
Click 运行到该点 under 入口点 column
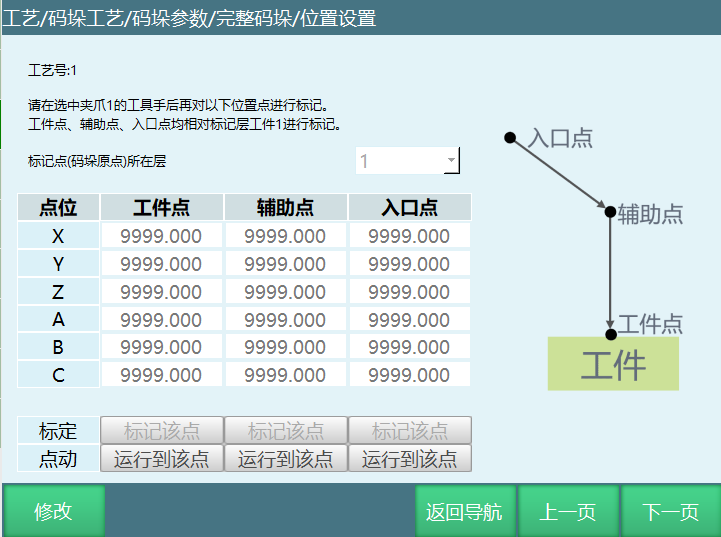(x=409, y=459)
